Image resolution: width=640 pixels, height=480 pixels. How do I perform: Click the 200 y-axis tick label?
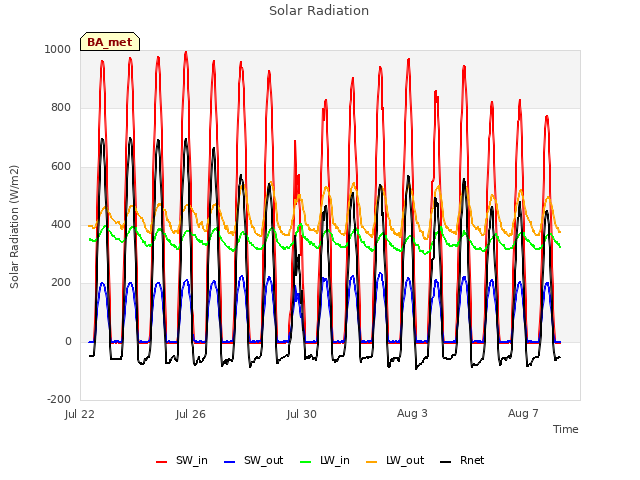(61, 282)
